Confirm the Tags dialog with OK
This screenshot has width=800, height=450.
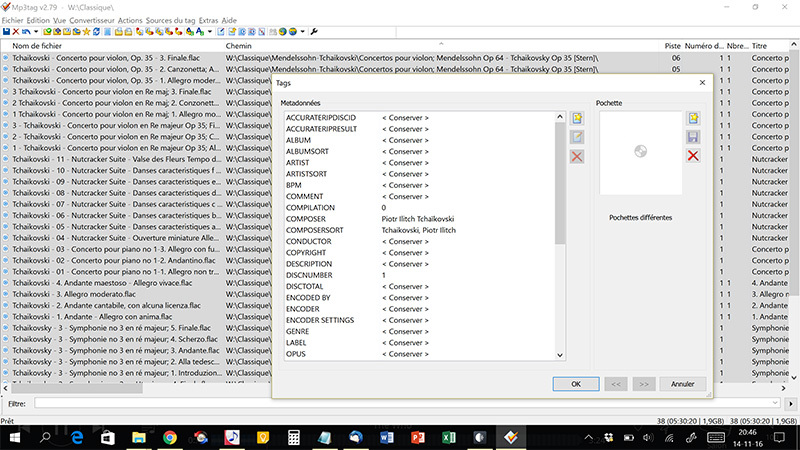(576, 384)
